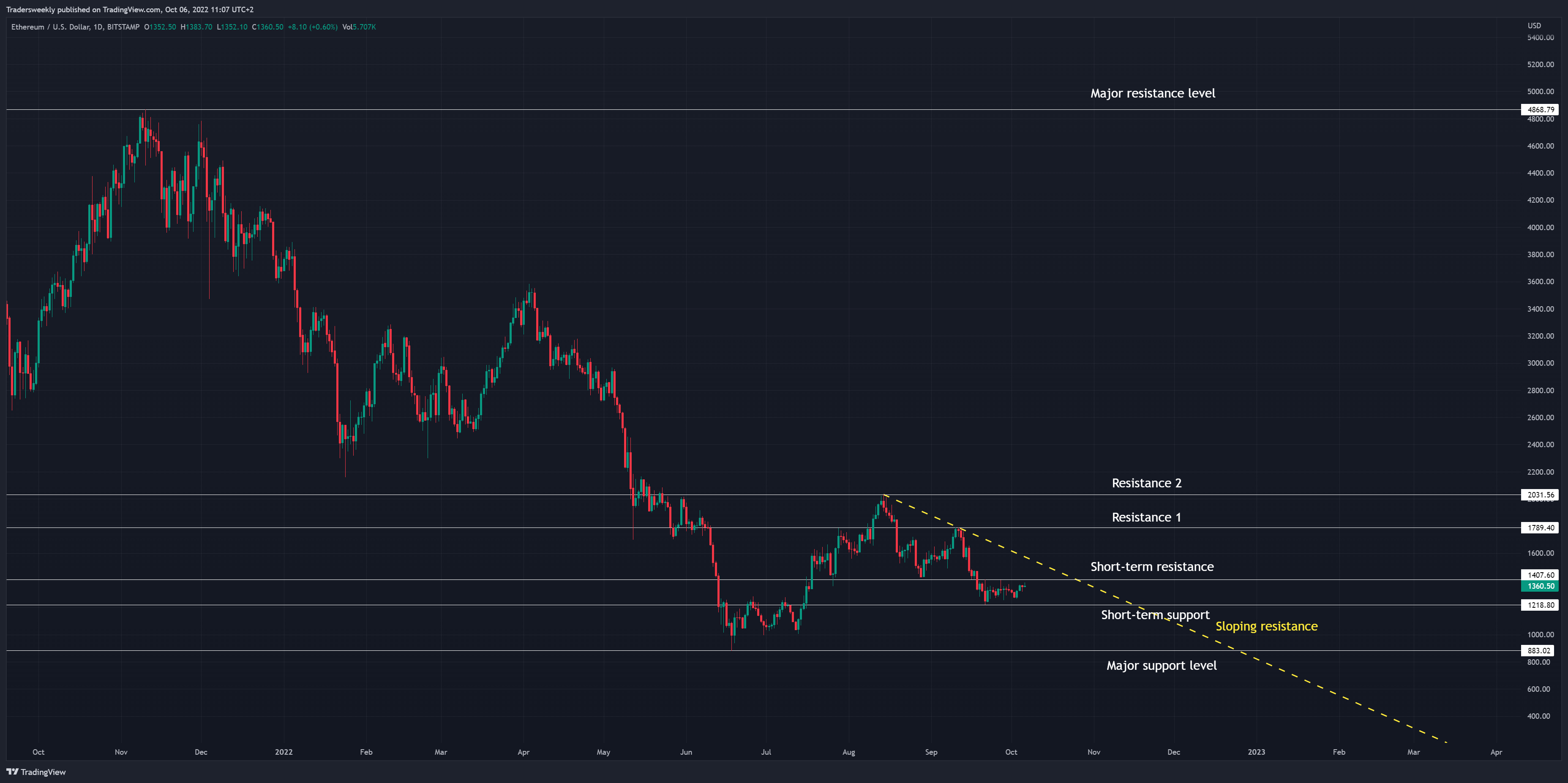This screenshot has width=1568, height=783.
Task: Click 'Aug' on the time axis
Action: coord(848,752)
